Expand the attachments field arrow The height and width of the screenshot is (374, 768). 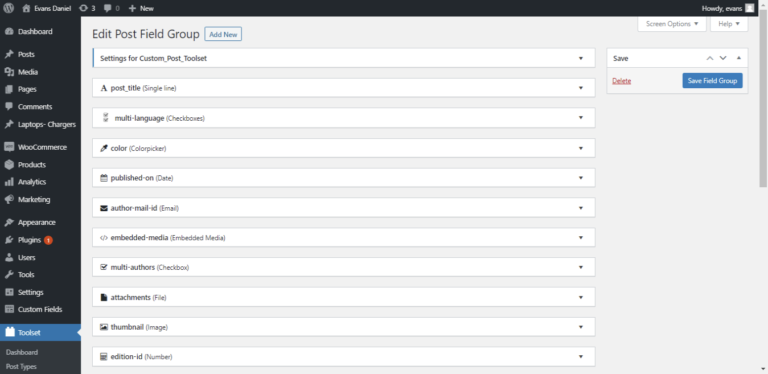click(x=581, y=297)
